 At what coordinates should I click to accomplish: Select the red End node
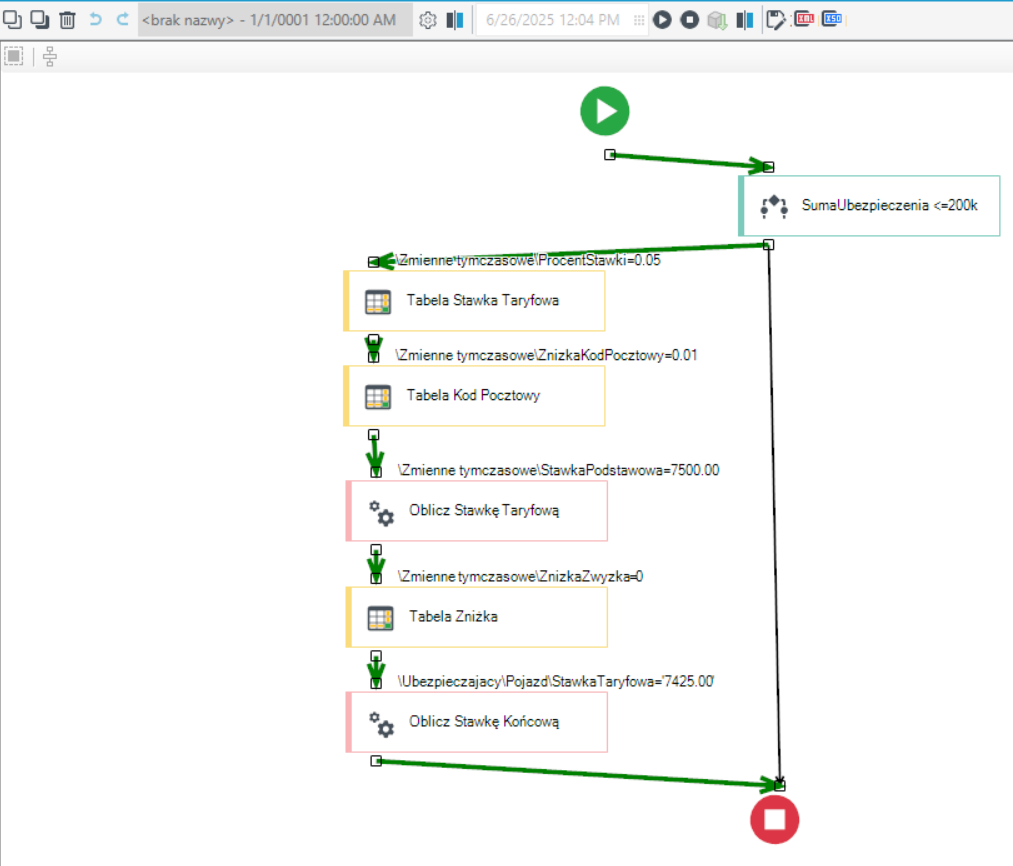(775, 819)
